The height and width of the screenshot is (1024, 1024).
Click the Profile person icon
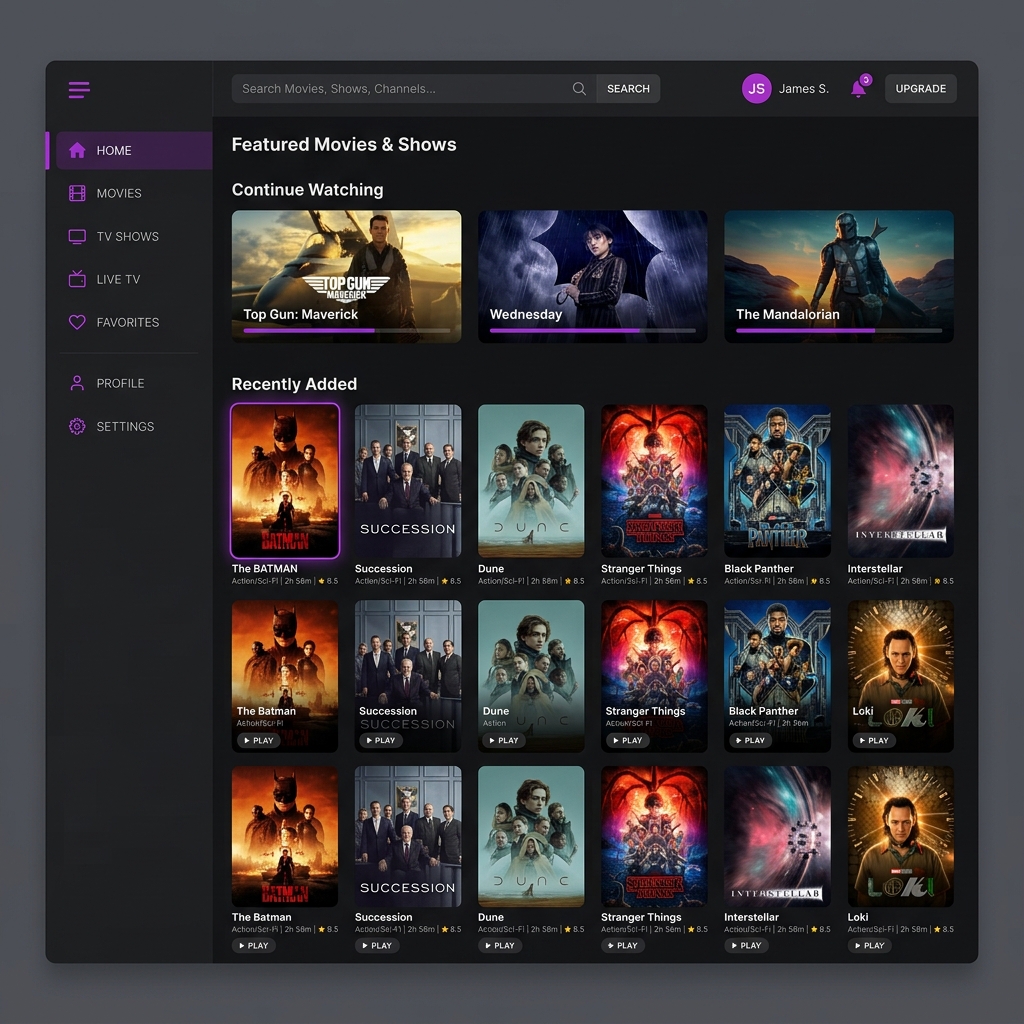77,383
